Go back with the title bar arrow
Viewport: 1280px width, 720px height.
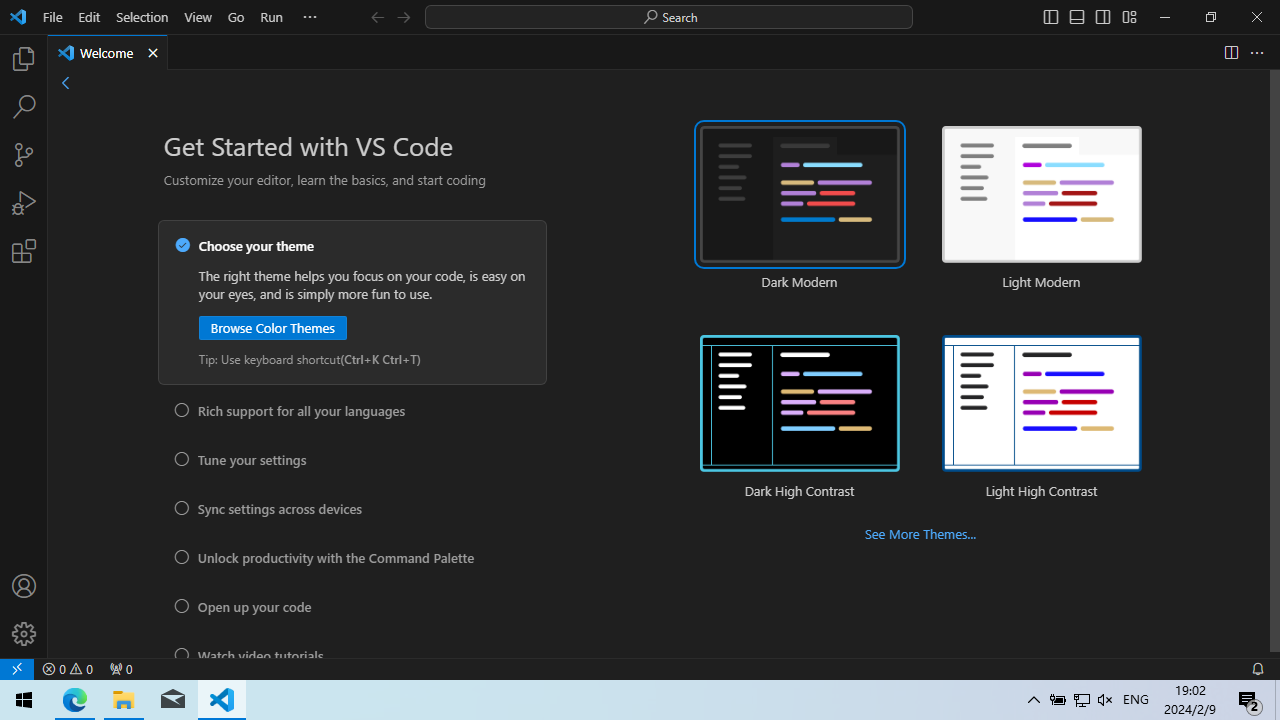click(x=377, y=17)
